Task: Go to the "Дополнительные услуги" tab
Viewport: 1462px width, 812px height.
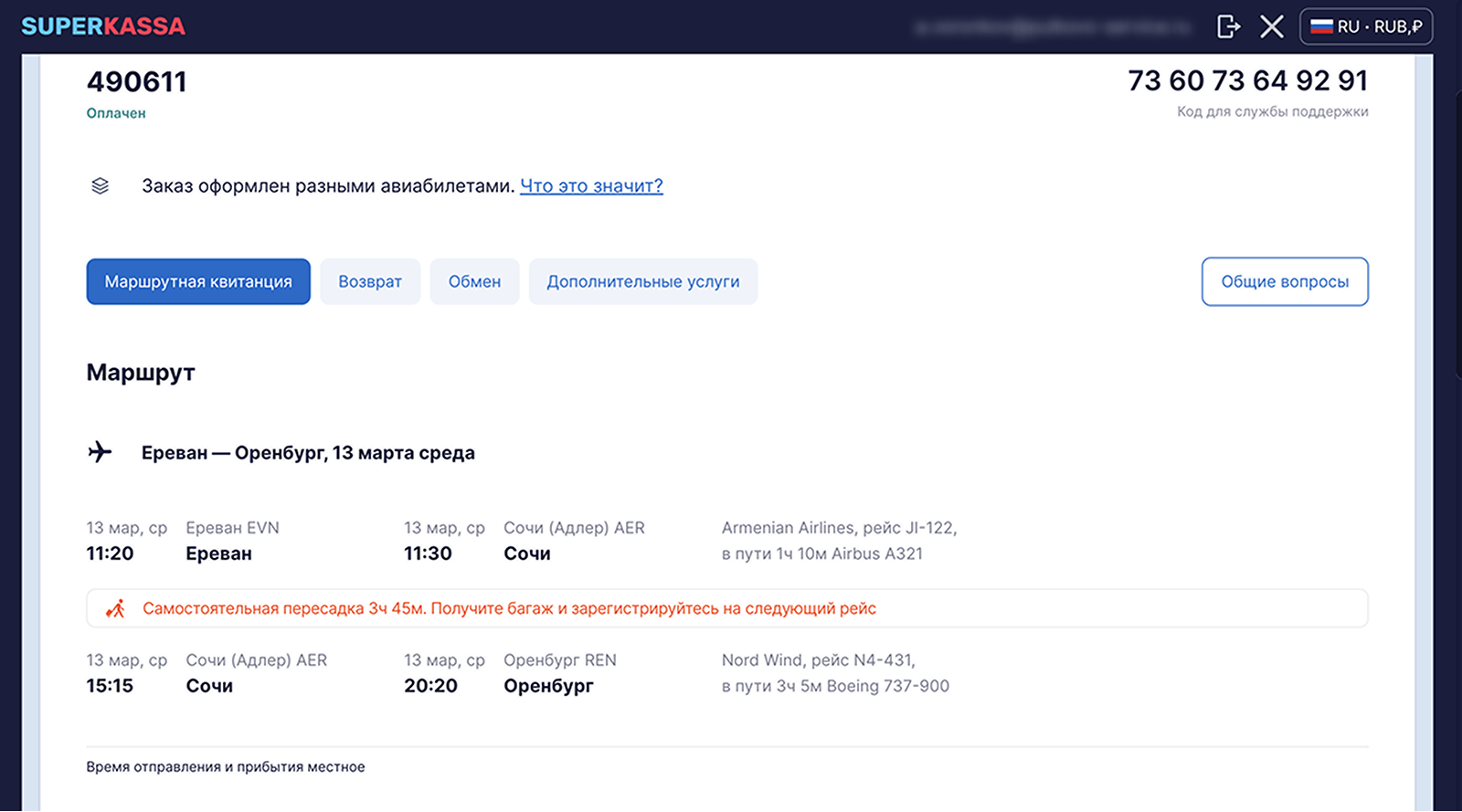Action: point(643,281)
